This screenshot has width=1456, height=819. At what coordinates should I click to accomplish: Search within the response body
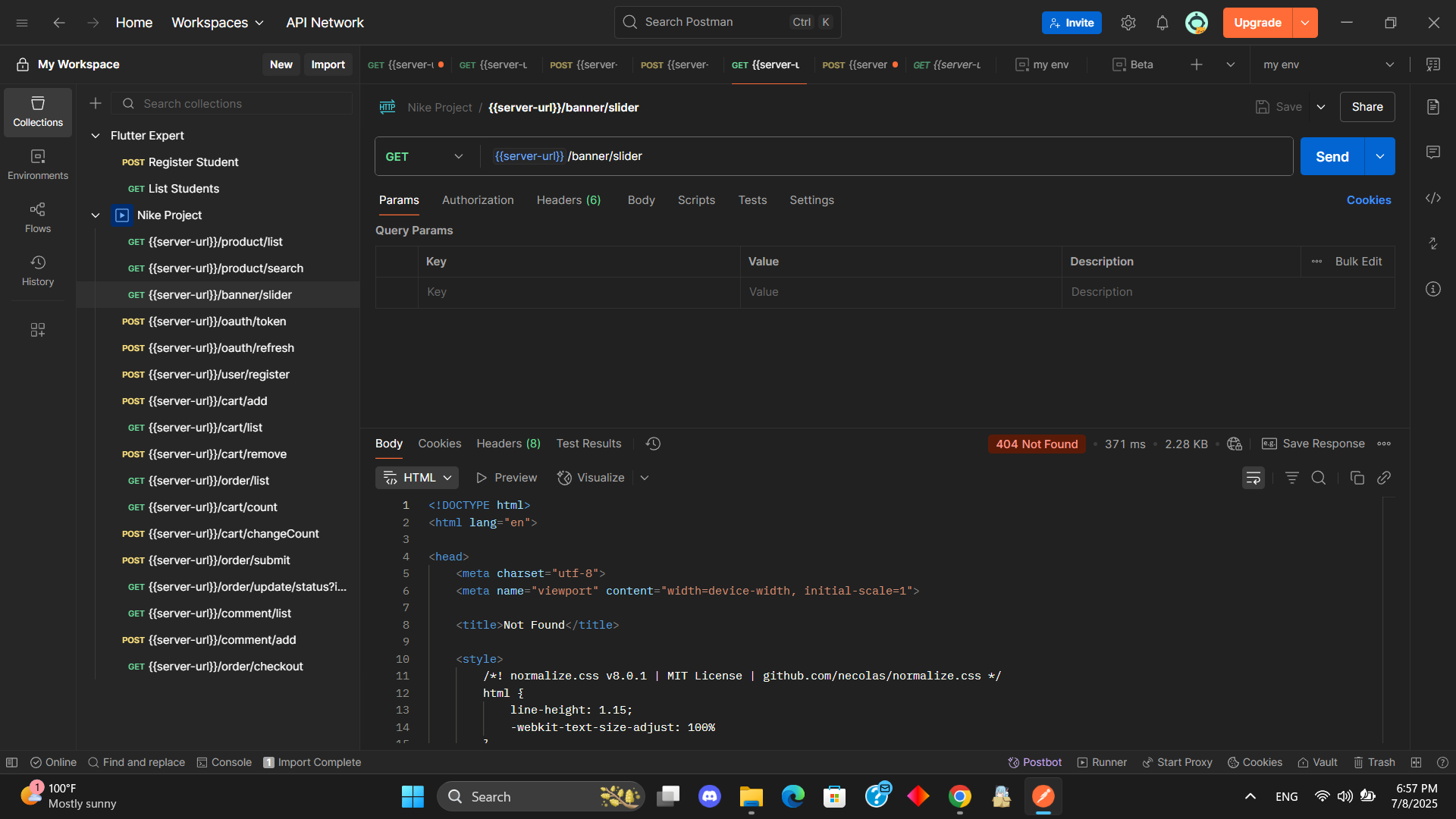(1319, 478)
